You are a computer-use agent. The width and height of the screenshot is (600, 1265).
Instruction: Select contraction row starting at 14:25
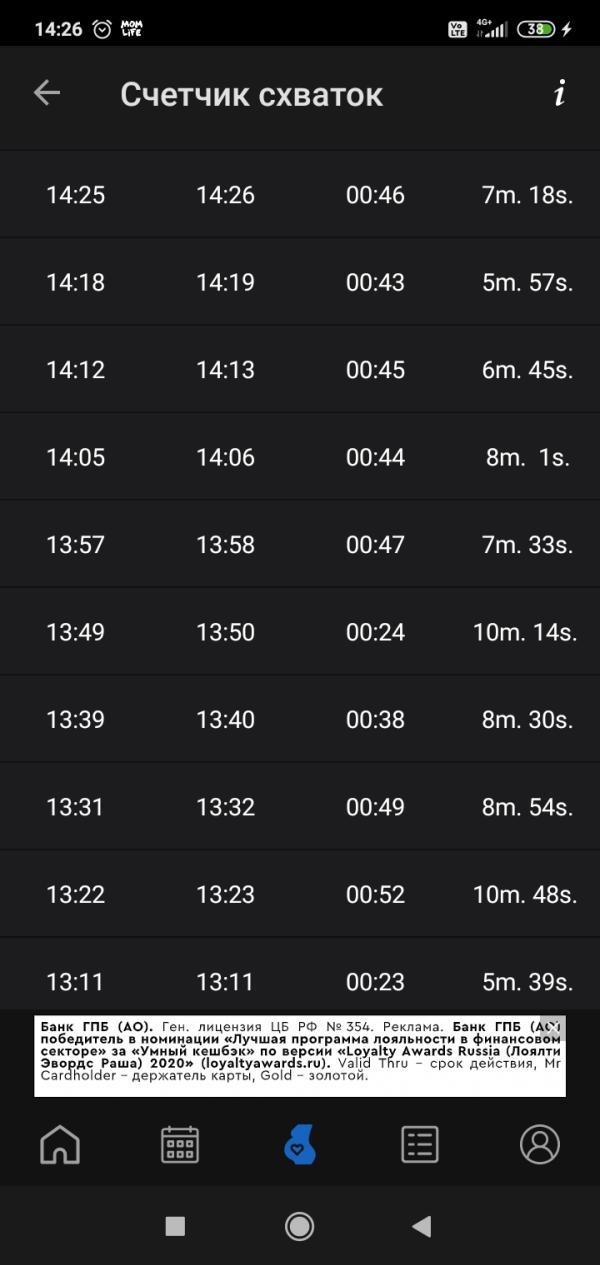(x=300, y=194)
